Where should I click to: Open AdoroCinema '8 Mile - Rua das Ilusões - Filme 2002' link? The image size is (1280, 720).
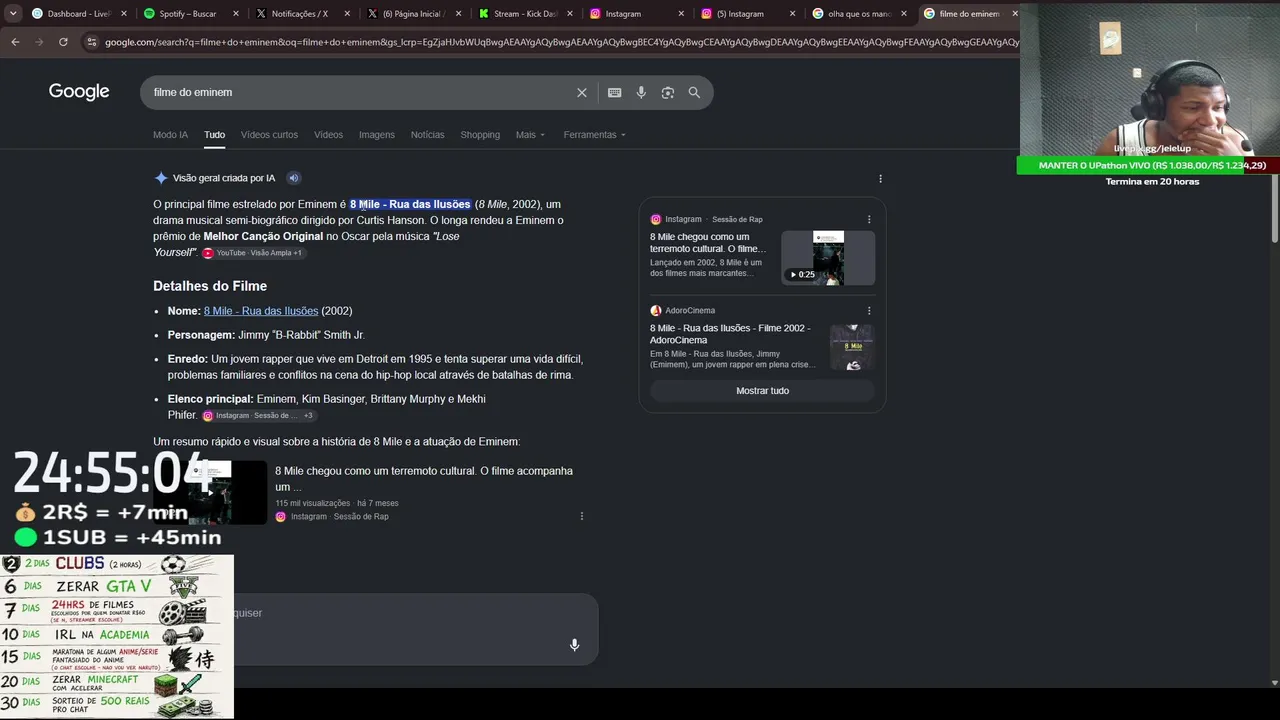pos(730,334)
